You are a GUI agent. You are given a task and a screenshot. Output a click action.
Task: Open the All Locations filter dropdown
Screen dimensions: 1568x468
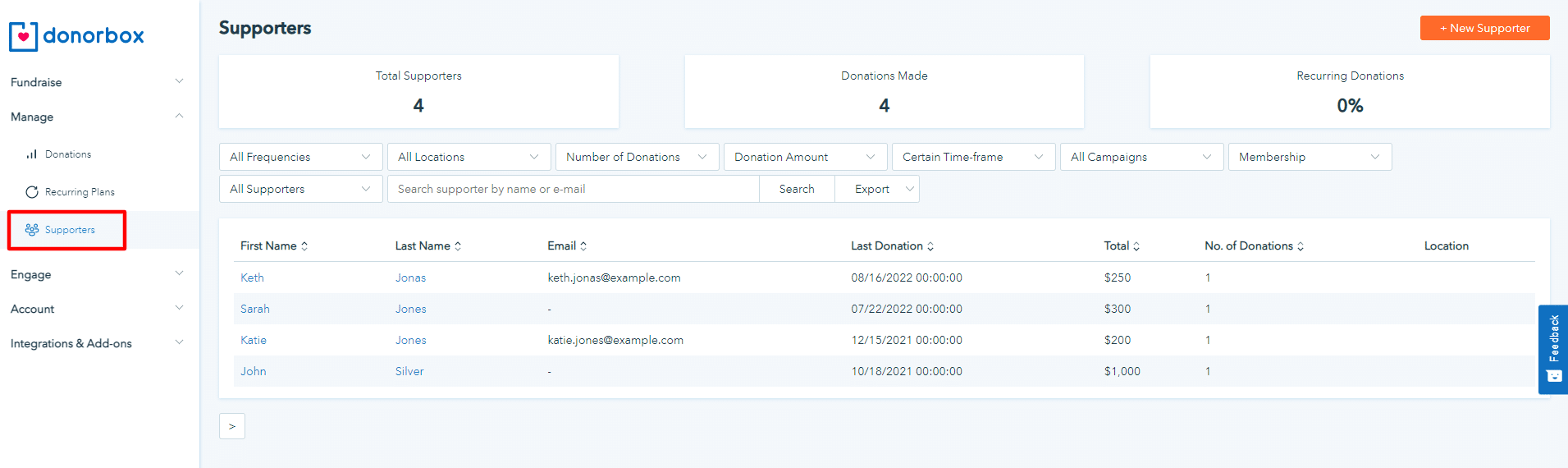[x=469, y=157]
